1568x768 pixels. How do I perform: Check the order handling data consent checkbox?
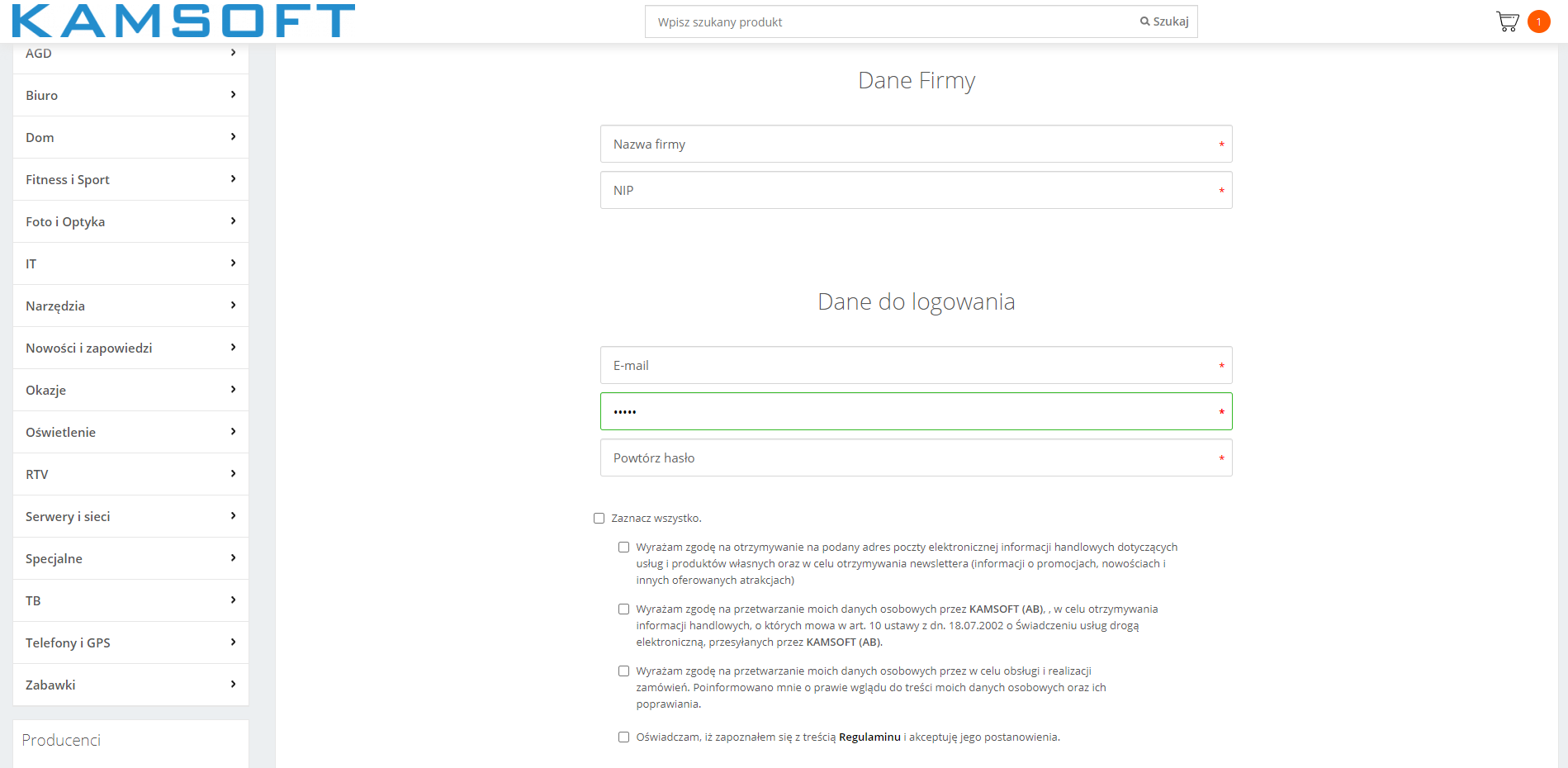point(623,671)
